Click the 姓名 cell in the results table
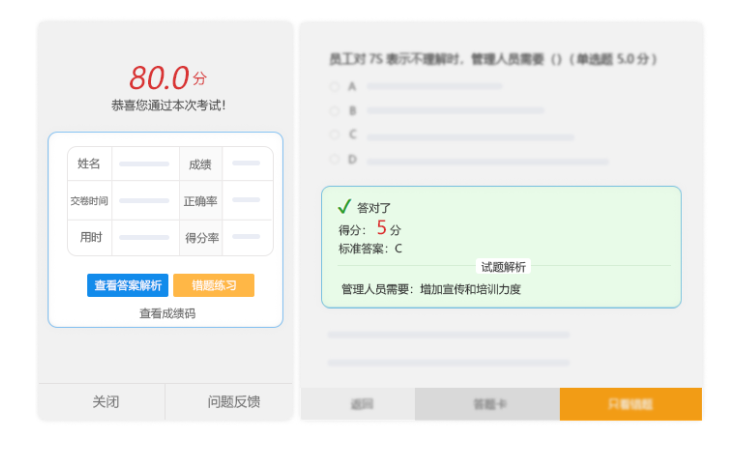The image size is (748, 449). [89, 164]
